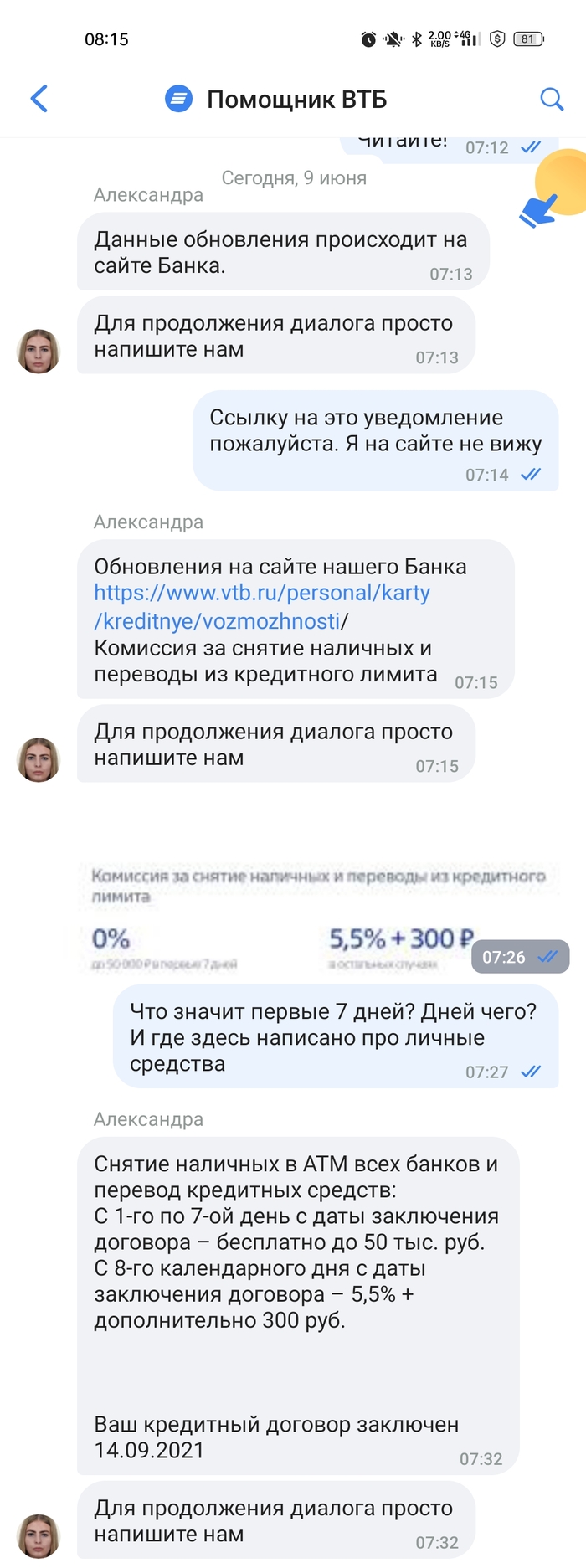Screen dimensions: 586x1568
Task: Tap Alexandra's avatar beside the 07:32 message
Action: [x=39, y=1535]
